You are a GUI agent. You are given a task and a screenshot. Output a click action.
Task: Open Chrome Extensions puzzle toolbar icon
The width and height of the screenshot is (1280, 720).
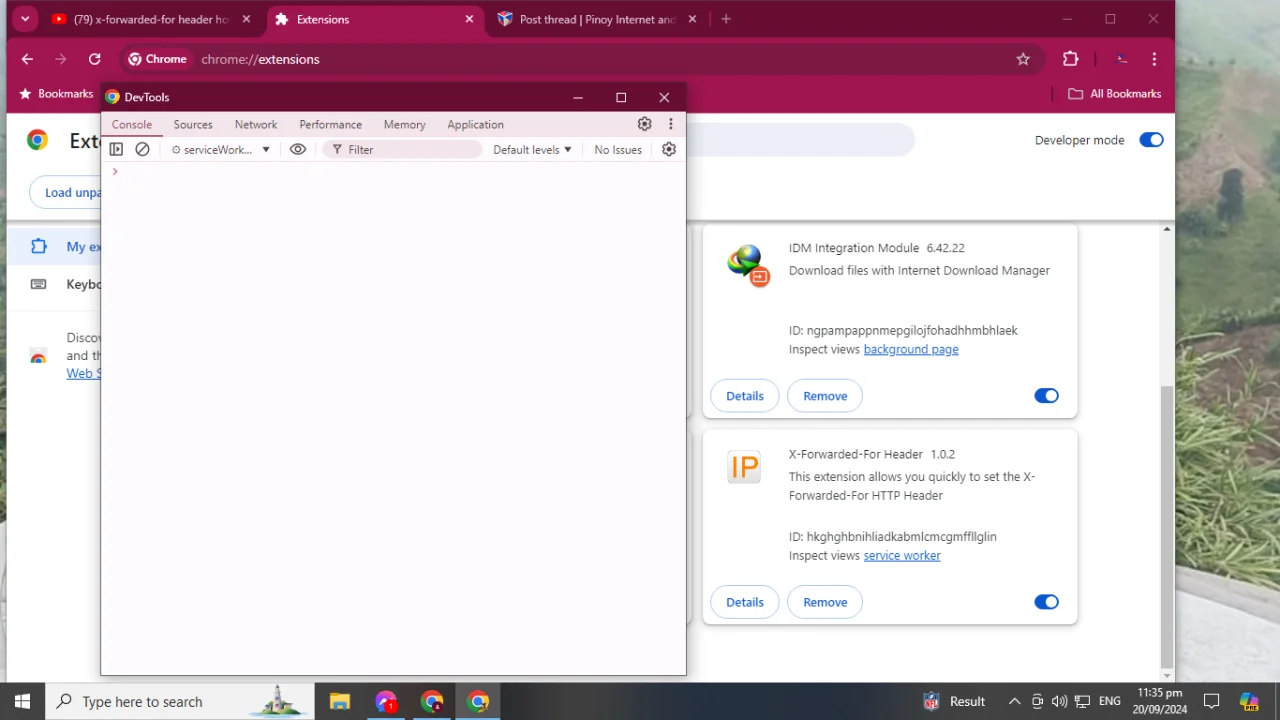click(x=1071, y=59)
